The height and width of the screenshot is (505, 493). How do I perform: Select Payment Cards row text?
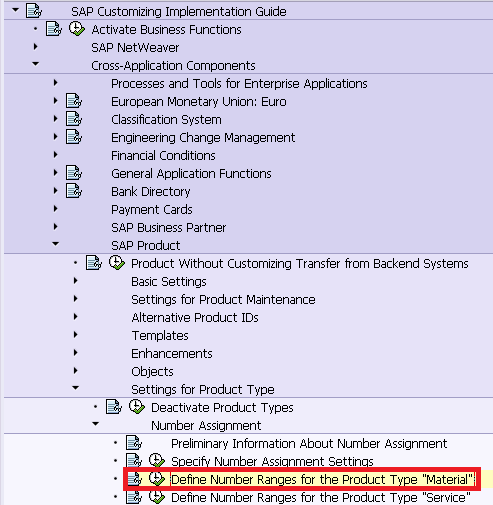point(152,210)
